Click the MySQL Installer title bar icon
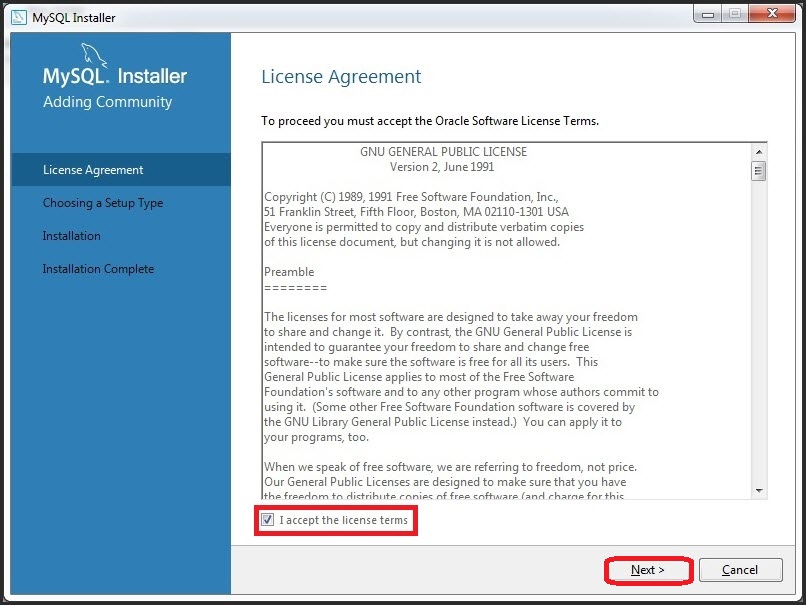The image size is (806, 605). (19, 17)
